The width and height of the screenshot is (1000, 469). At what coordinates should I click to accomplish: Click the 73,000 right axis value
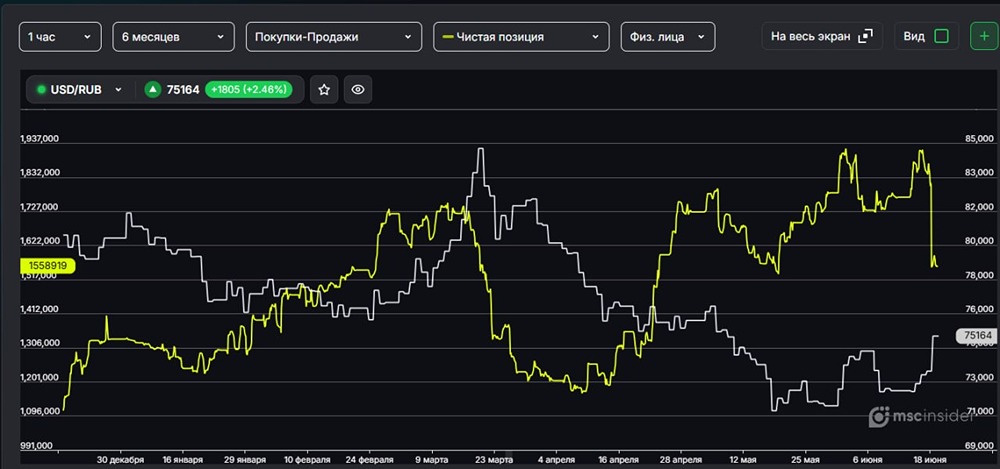pos(980,378)
